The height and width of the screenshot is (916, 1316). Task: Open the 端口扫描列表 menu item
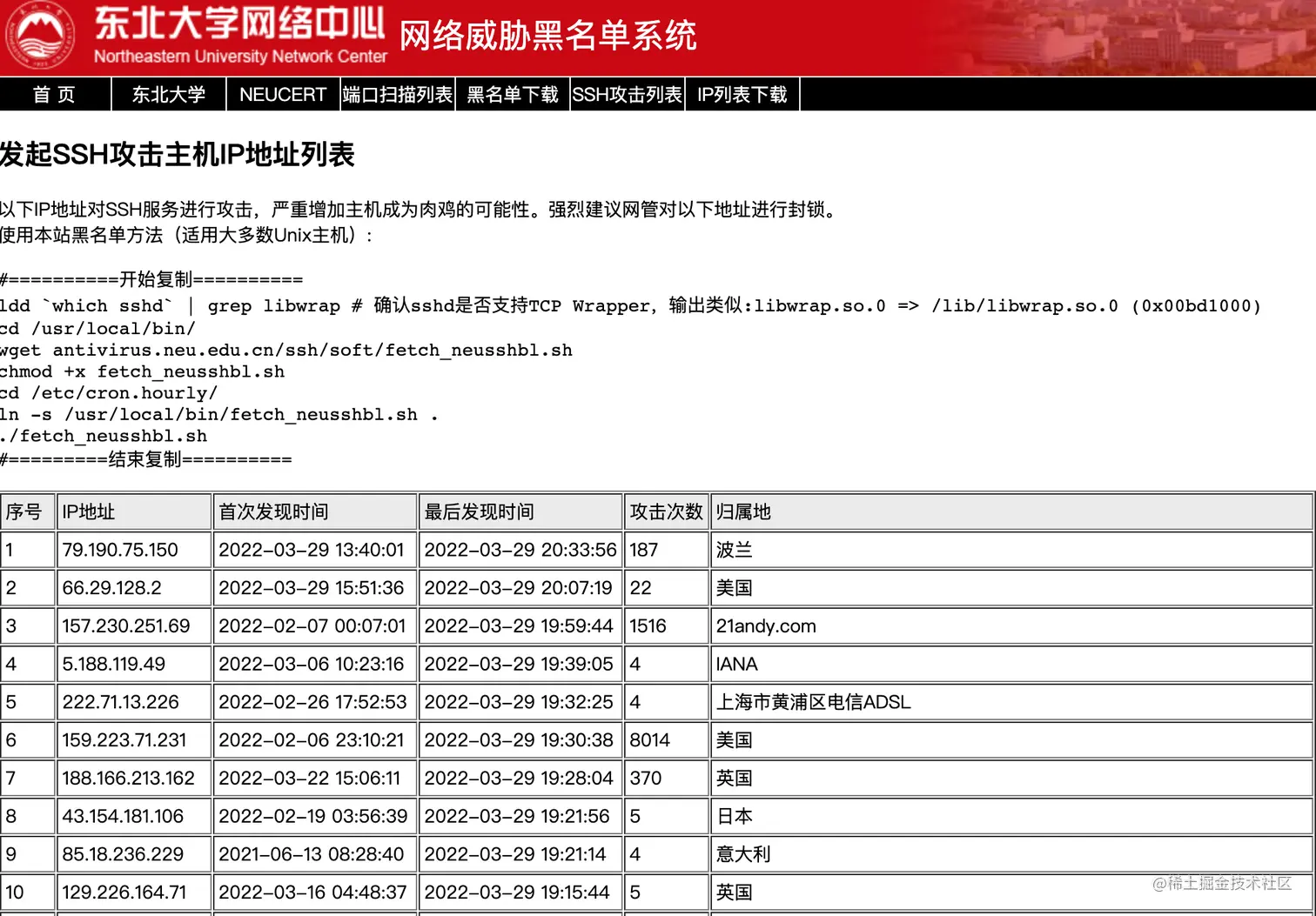tap(398, 94)
